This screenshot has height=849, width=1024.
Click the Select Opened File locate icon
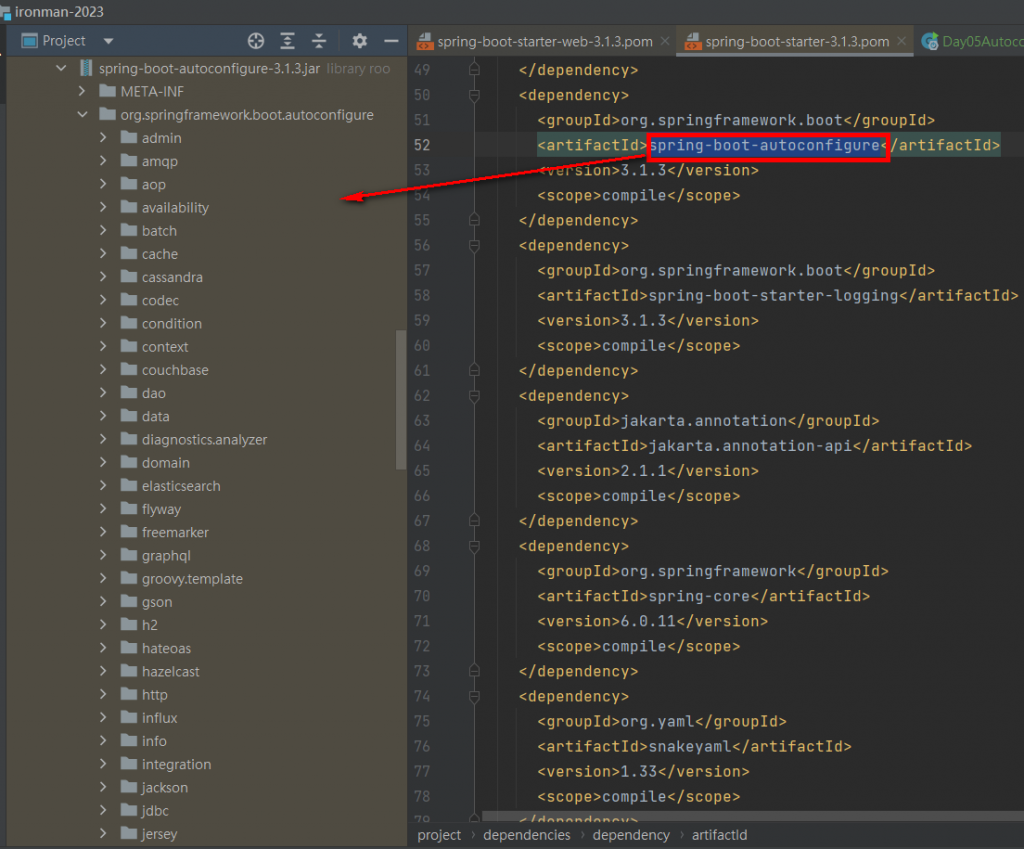coord(256,41)
